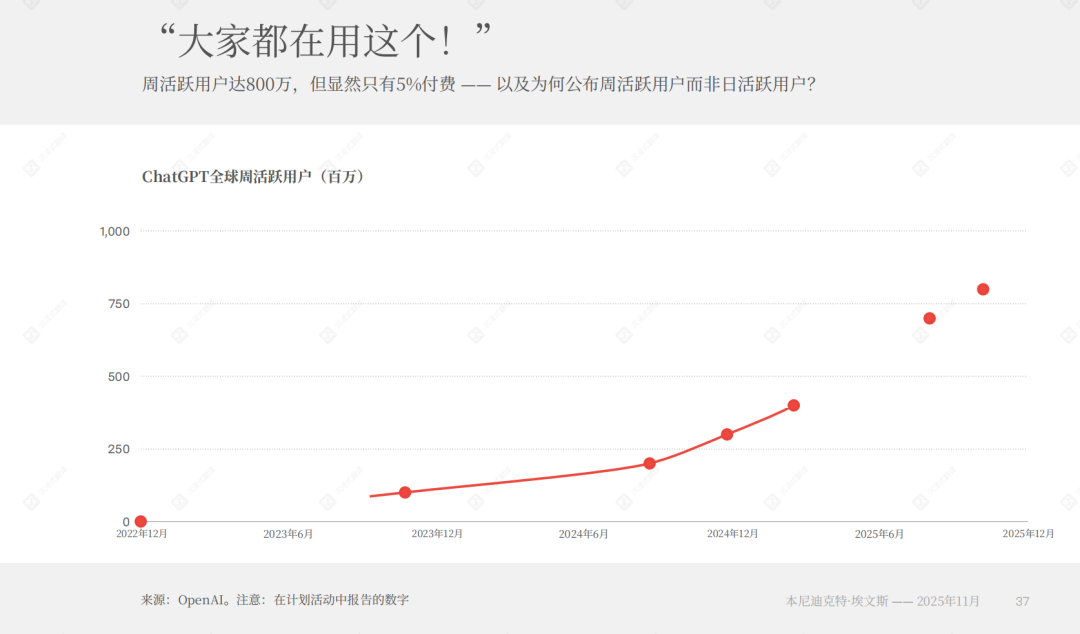Viewport: 1080px width, 634px height.
Task: Click the y-axis label 500
Action: pos(118,377)
